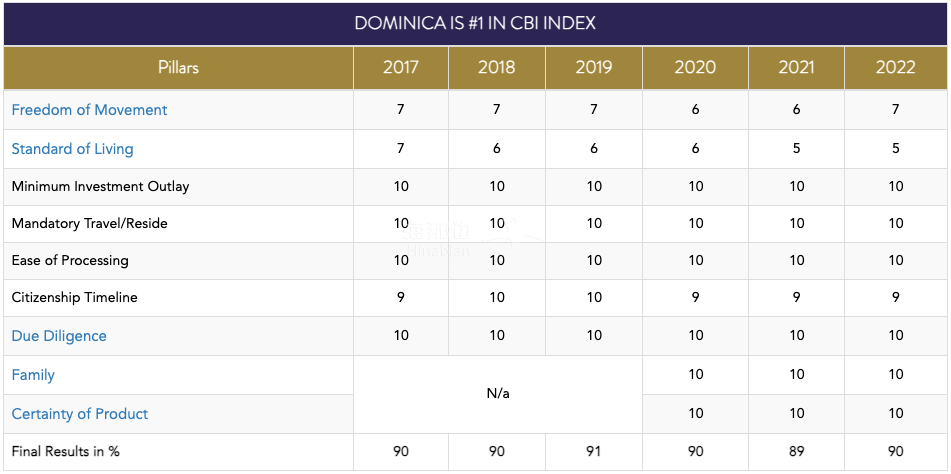The image size is (951, 474).
Task: Click the table title Dominica is #1
Action: (475, 23)
